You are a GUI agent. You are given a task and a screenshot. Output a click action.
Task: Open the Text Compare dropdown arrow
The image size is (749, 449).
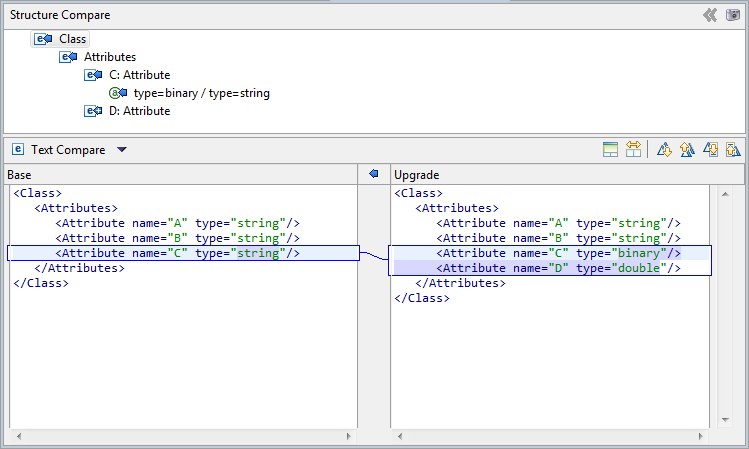coord(122,150)
